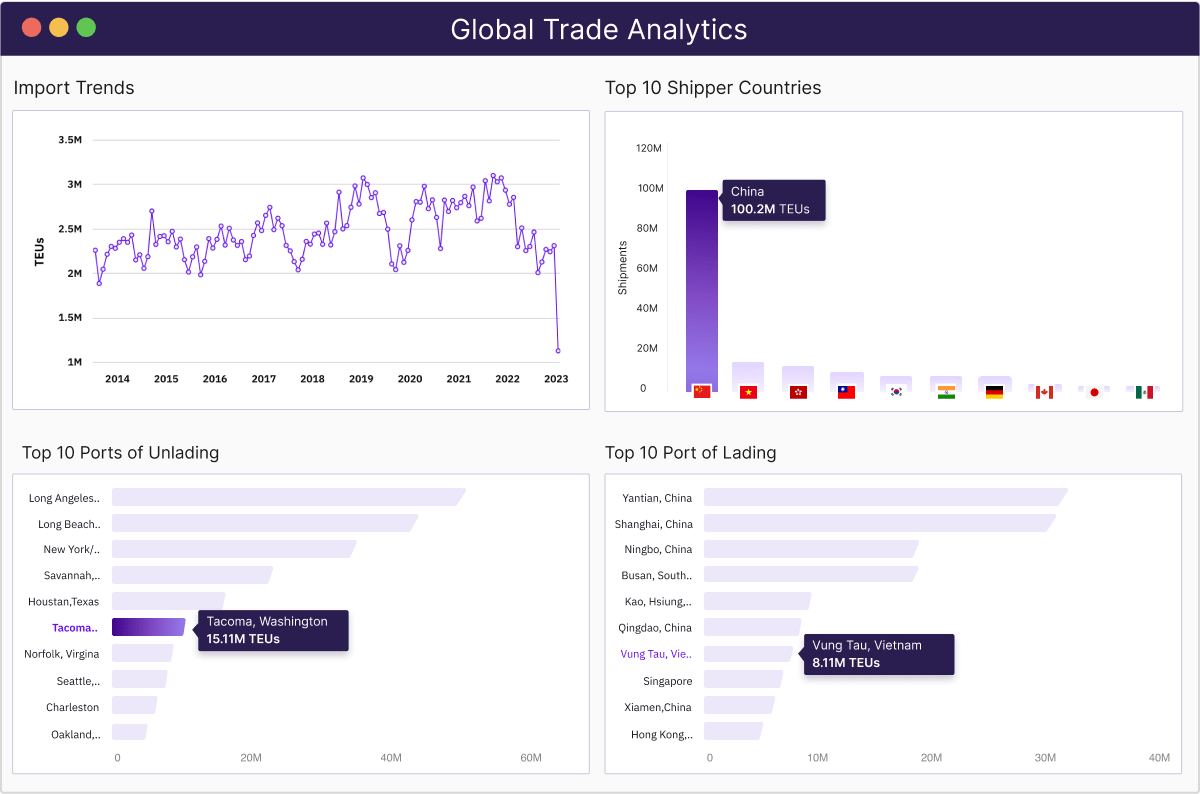
Task: Select the Taiwan flag icon
Action: tap(845, 391)
